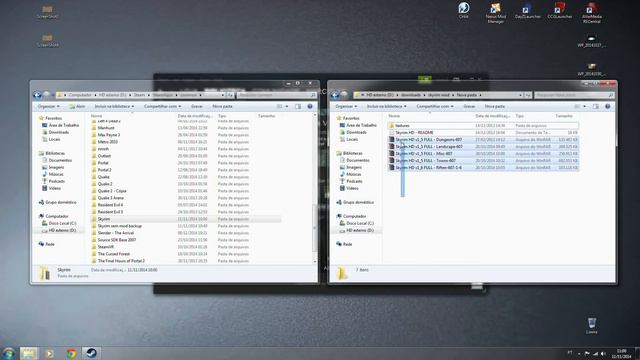
Task: Click change view icon in right Explorer window
Action: coord(577,107)
